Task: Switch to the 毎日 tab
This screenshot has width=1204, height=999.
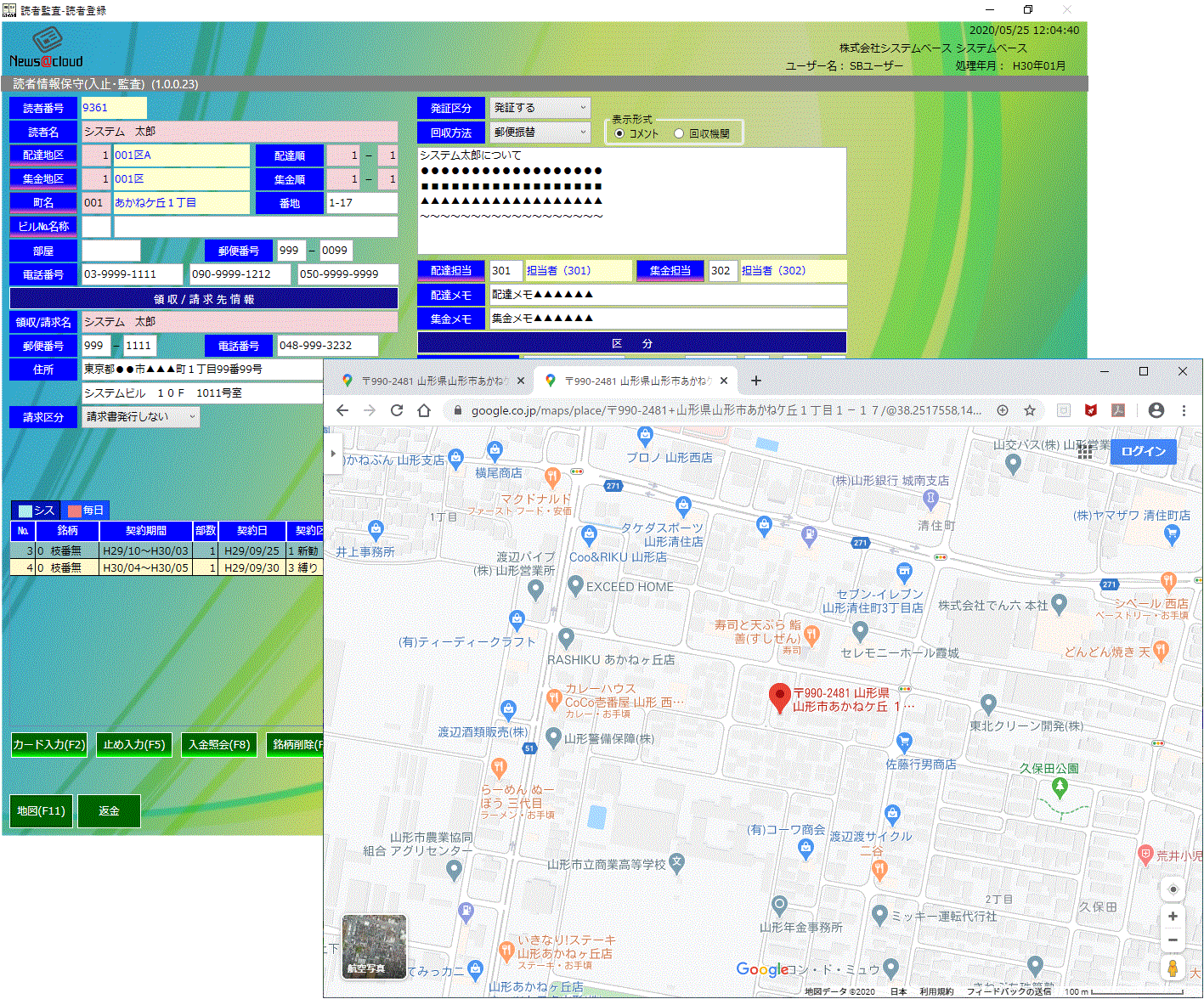Action: click(x=86, y=511)
